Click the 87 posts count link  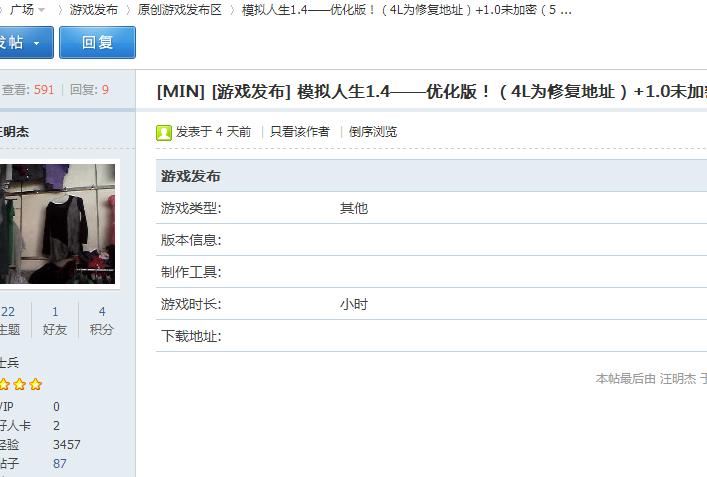pyautogui.click(x=60, y=463)
